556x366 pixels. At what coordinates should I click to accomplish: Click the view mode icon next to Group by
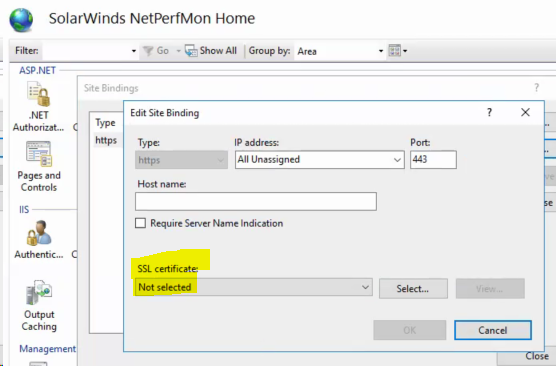[395, 51]
